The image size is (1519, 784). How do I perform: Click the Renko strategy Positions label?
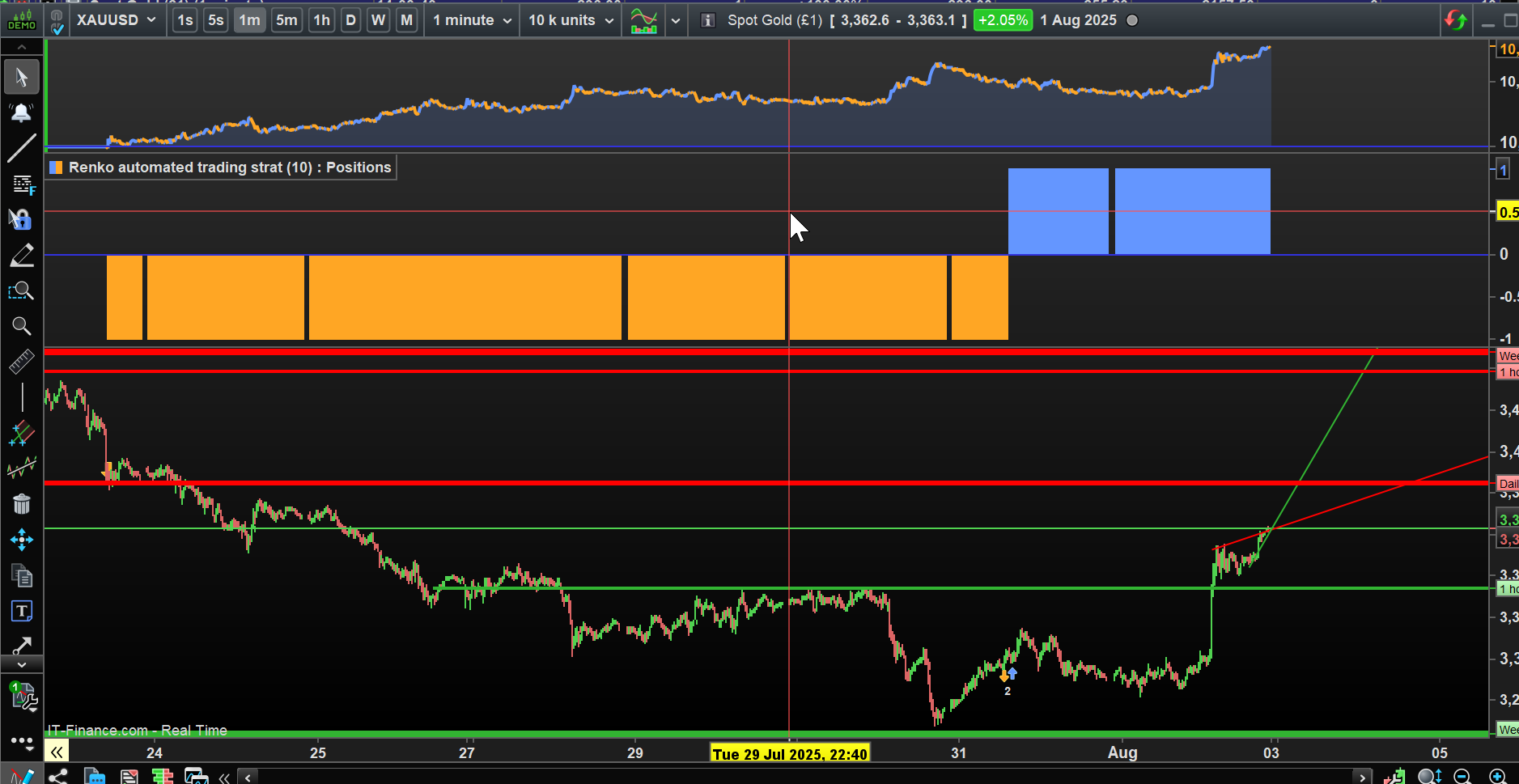230,167
